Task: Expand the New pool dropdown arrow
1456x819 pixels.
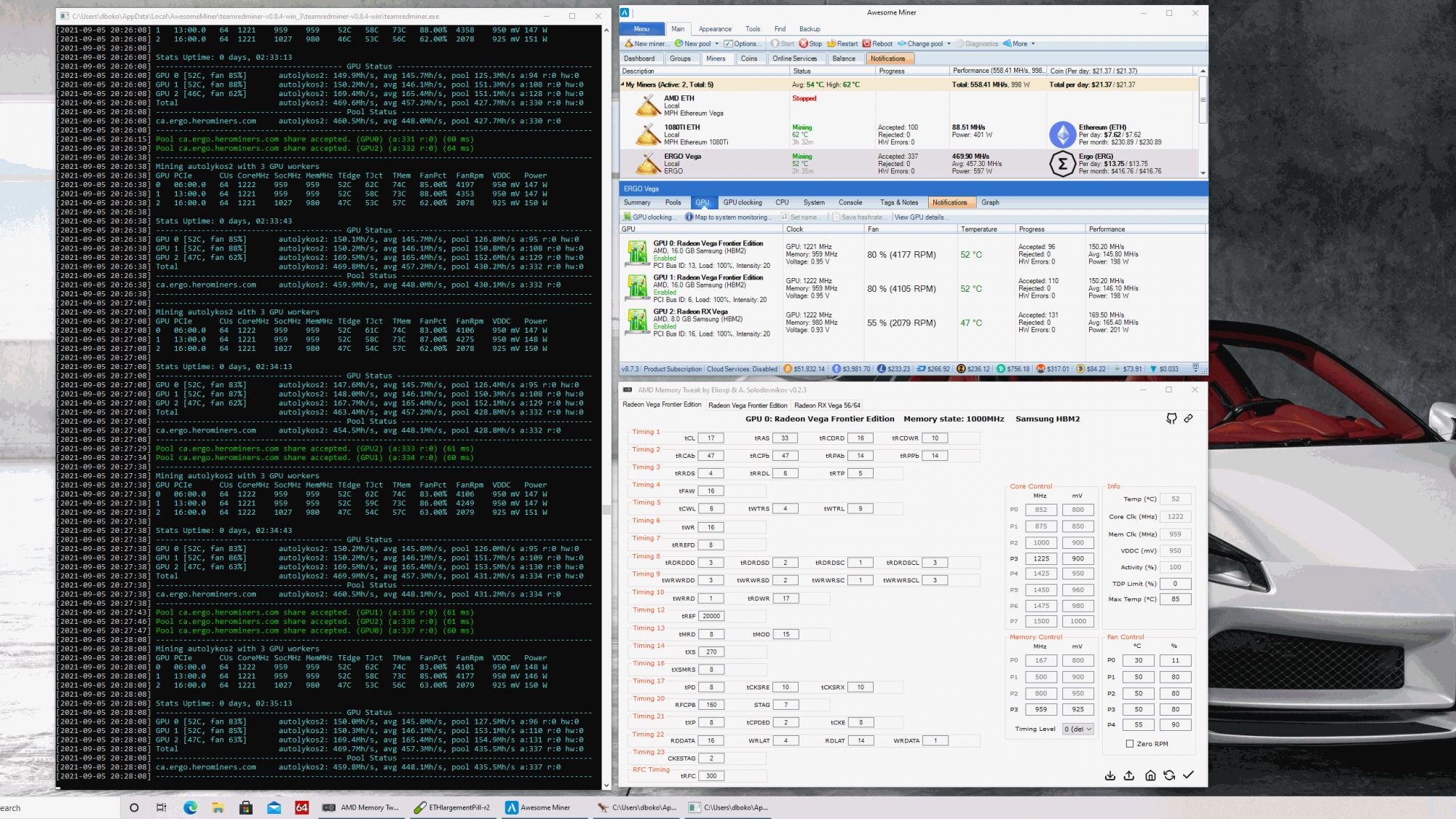Action: (717, 44)
